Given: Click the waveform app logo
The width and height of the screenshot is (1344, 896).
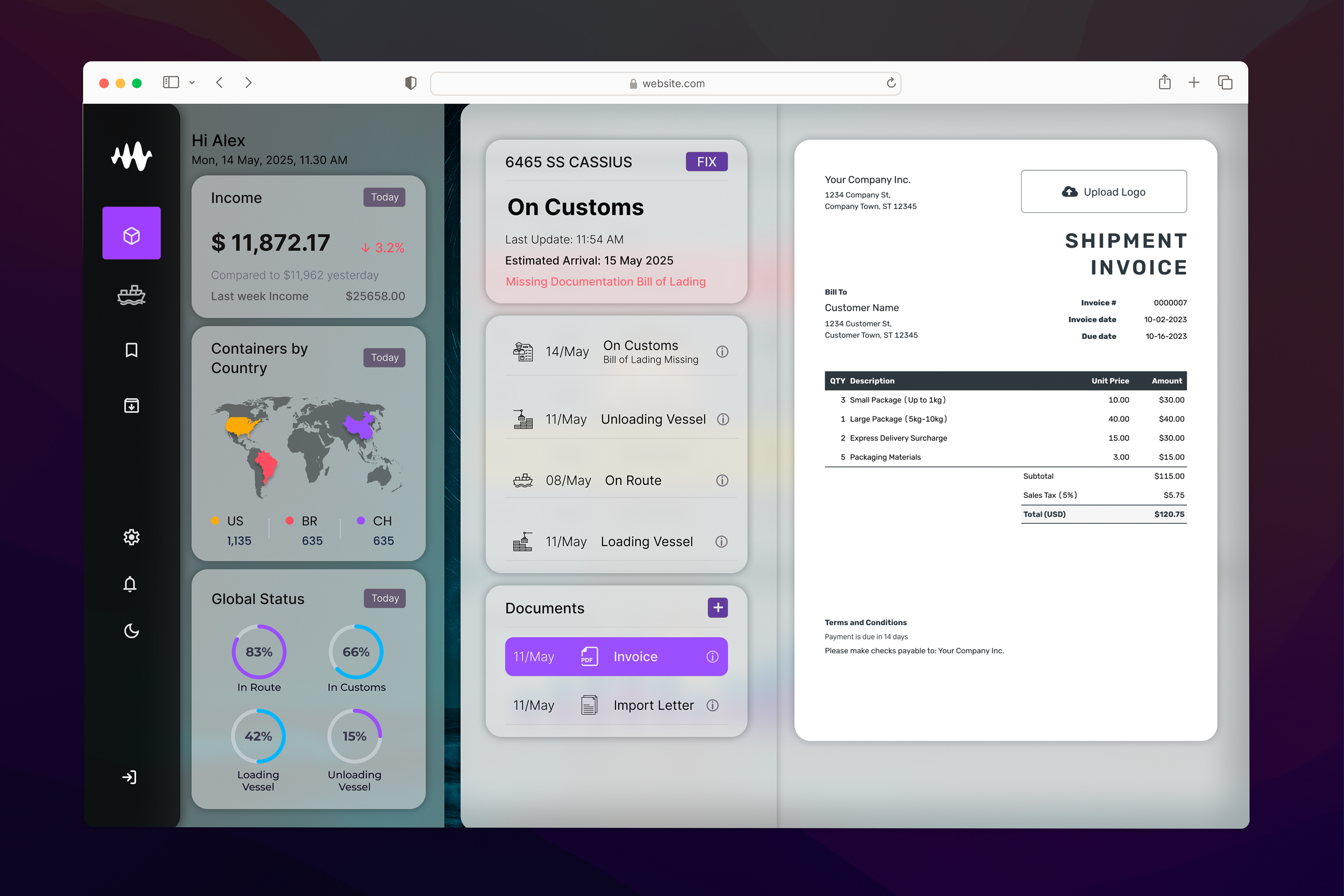Looking at the screenshot, I should tap(132, 155).
